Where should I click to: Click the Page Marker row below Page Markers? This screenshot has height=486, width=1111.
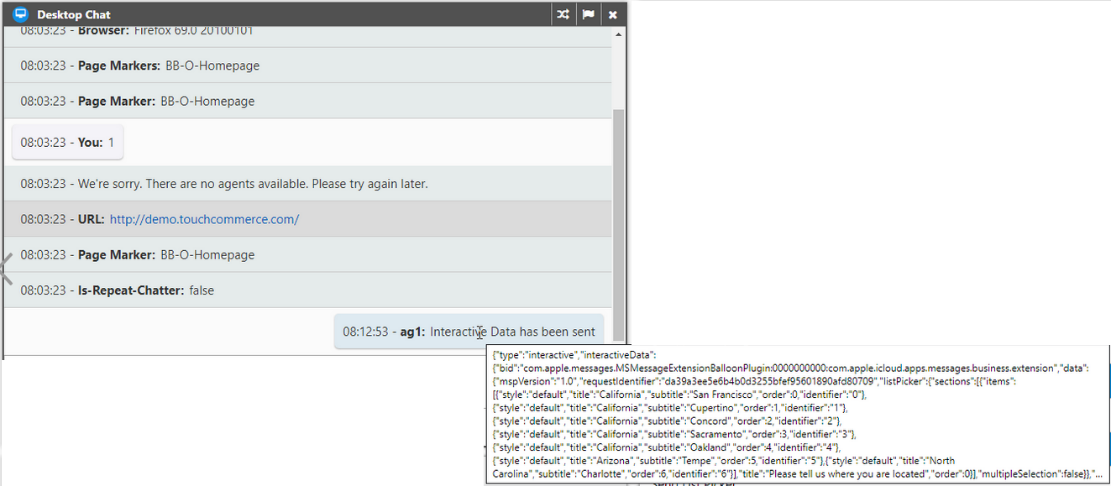point(137,101)
